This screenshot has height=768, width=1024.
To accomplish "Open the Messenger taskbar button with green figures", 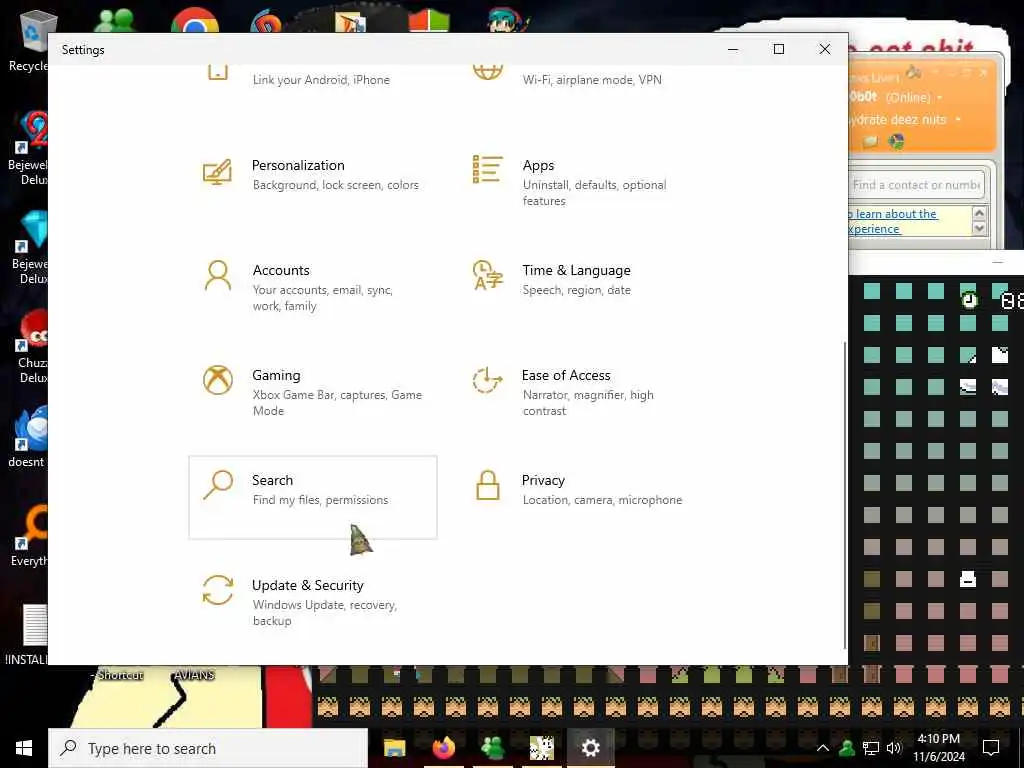I will (x=492, y=748).
